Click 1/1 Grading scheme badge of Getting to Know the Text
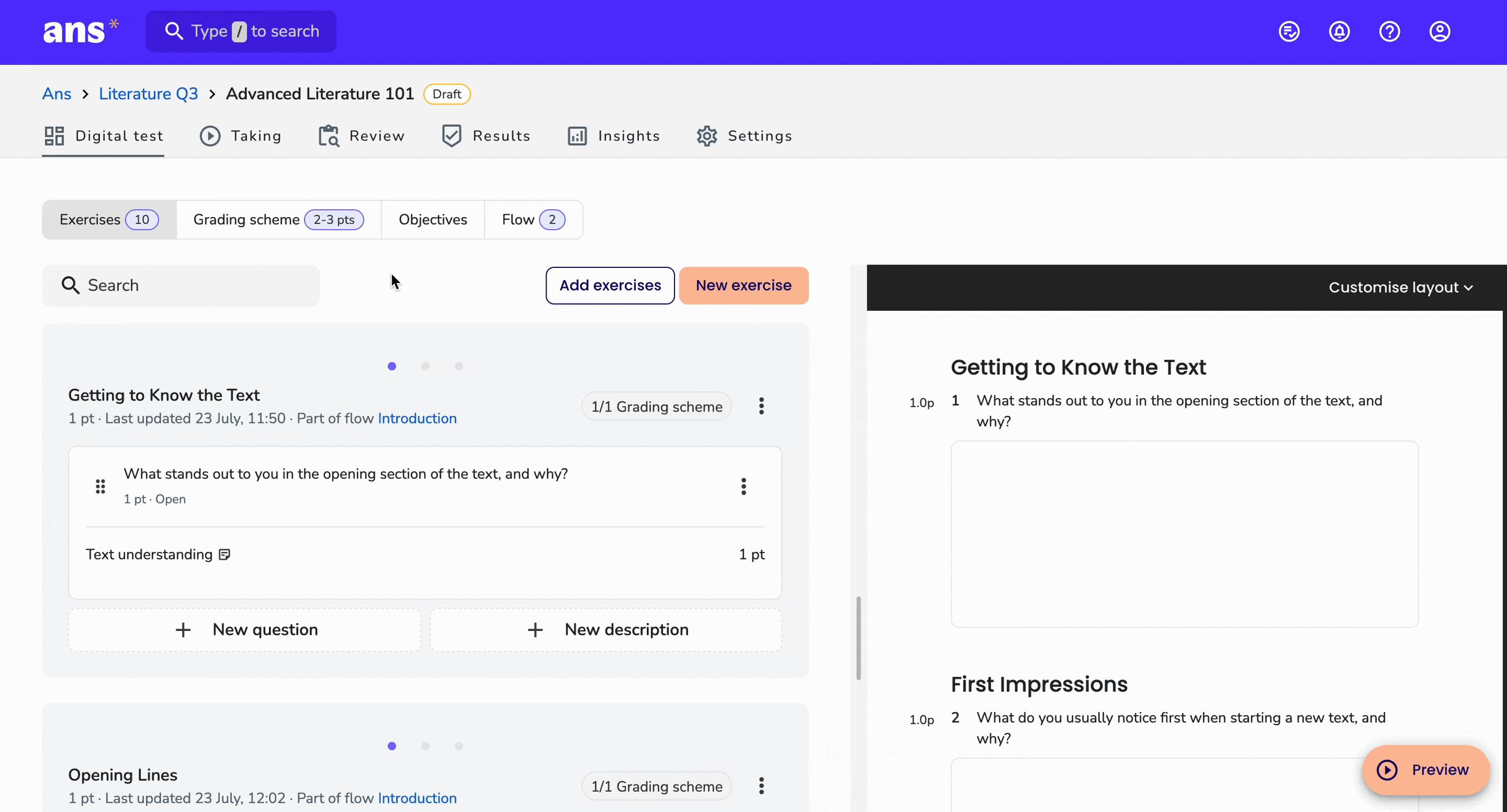 click(x=656, y=407)
